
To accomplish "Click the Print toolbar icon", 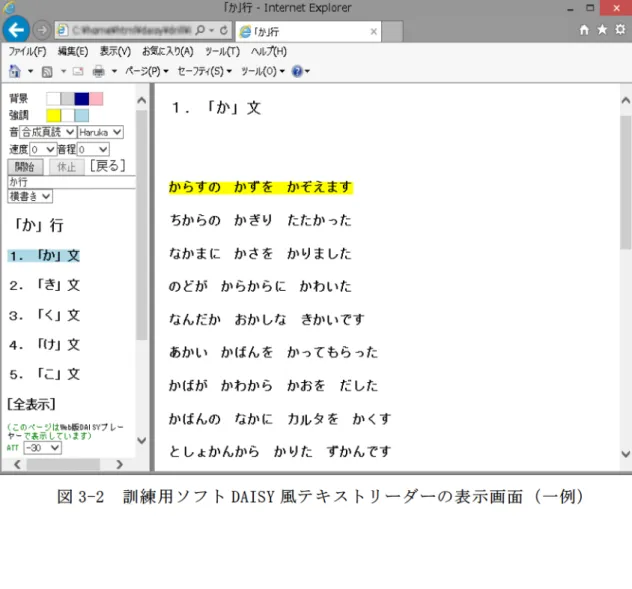I will [x=98, y=72].
